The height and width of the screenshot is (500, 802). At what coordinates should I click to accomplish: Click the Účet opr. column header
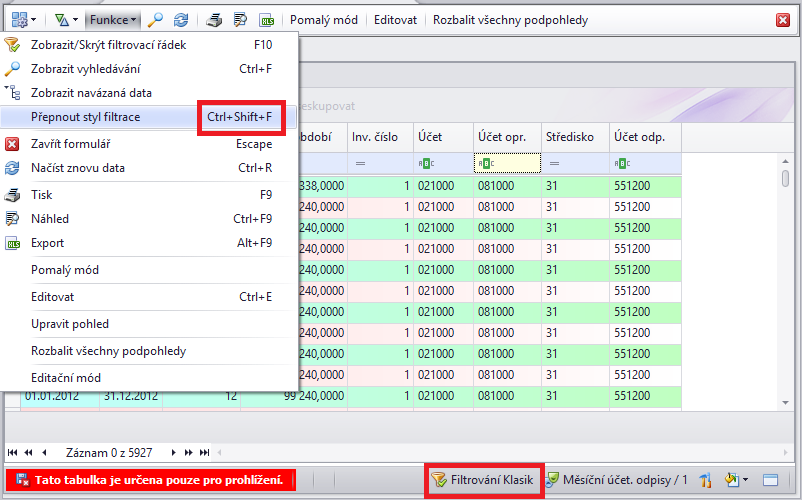click(x=507, y=137)
